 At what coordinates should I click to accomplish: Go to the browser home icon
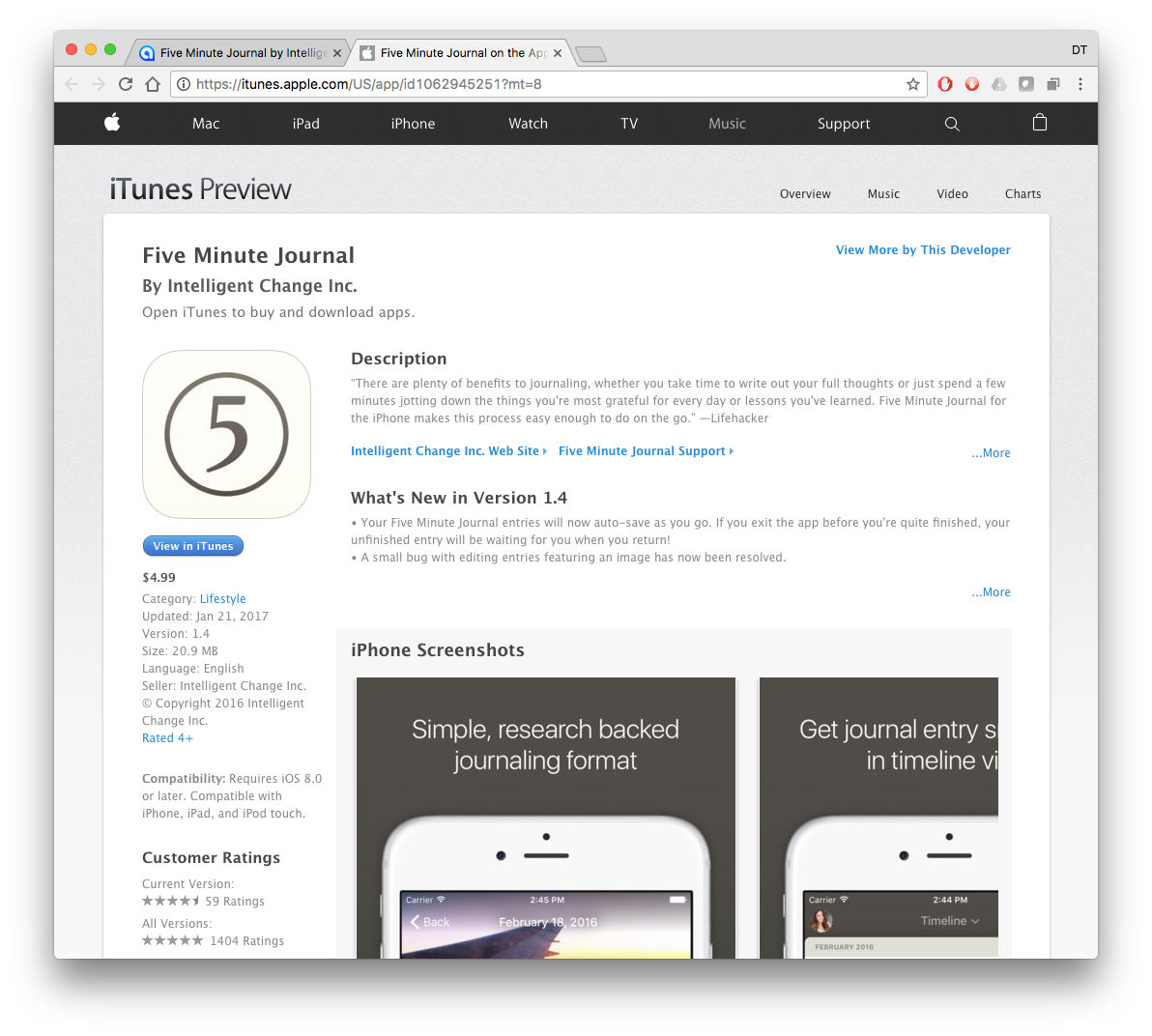click(153, 84)
